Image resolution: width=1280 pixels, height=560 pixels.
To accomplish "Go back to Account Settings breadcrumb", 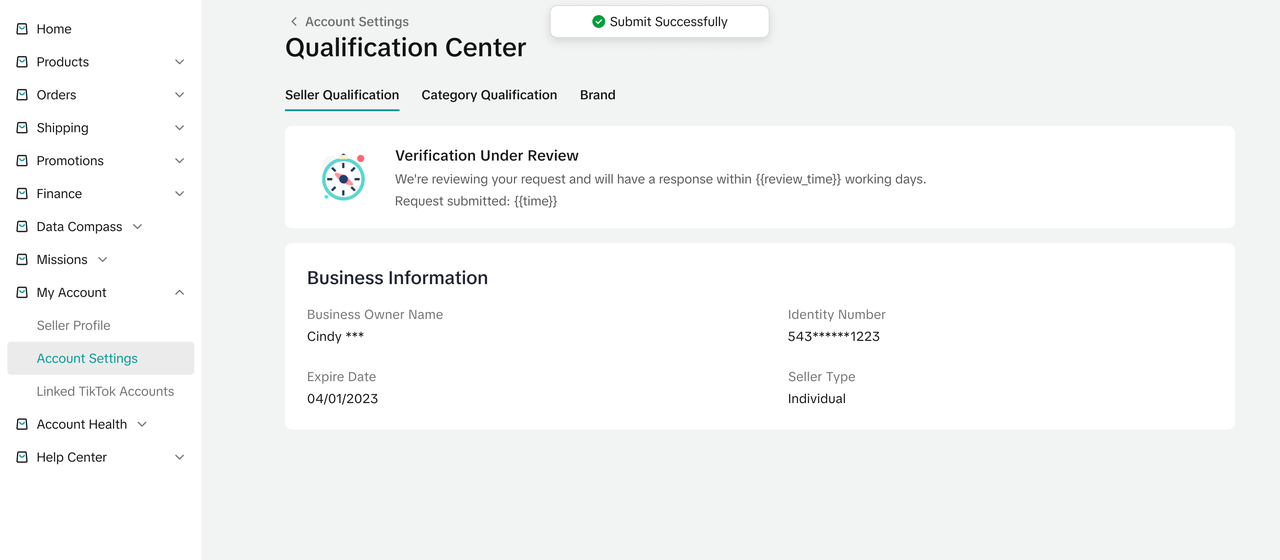I will point(349,21).
